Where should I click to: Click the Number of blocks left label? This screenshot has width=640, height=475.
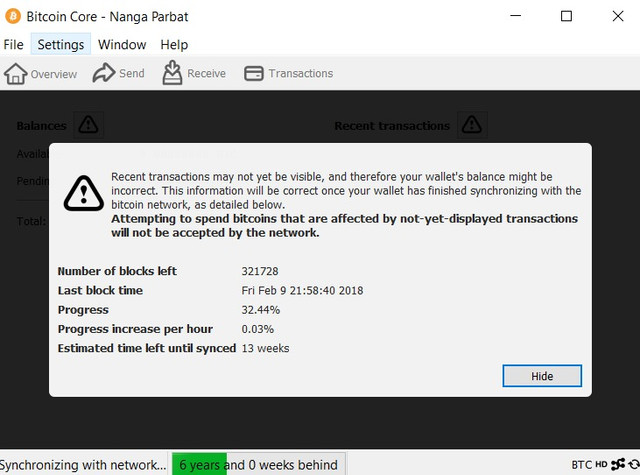(x=117, y=271)
